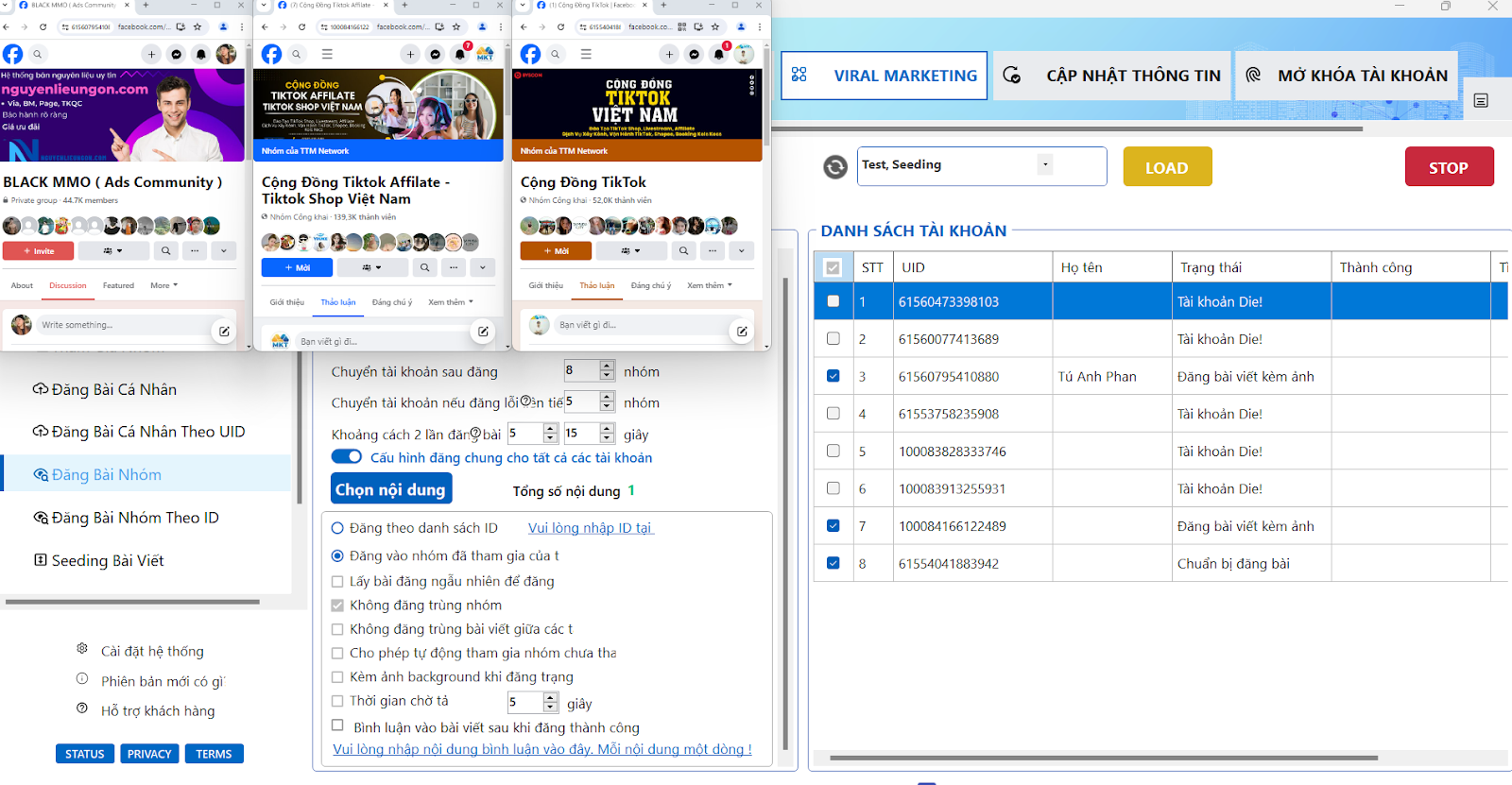Select Đăng vào nhóm đã tham gia radio

coord(337,555)
